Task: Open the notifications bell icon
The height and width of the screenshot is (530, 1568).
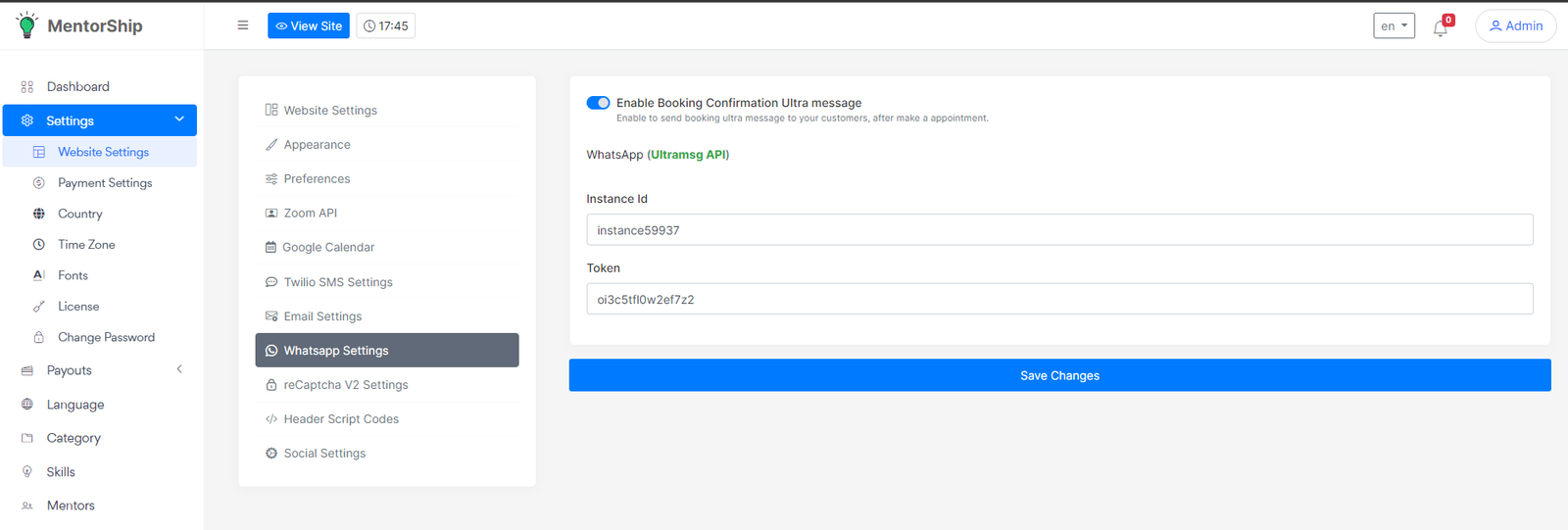Action: (1440, 28)
